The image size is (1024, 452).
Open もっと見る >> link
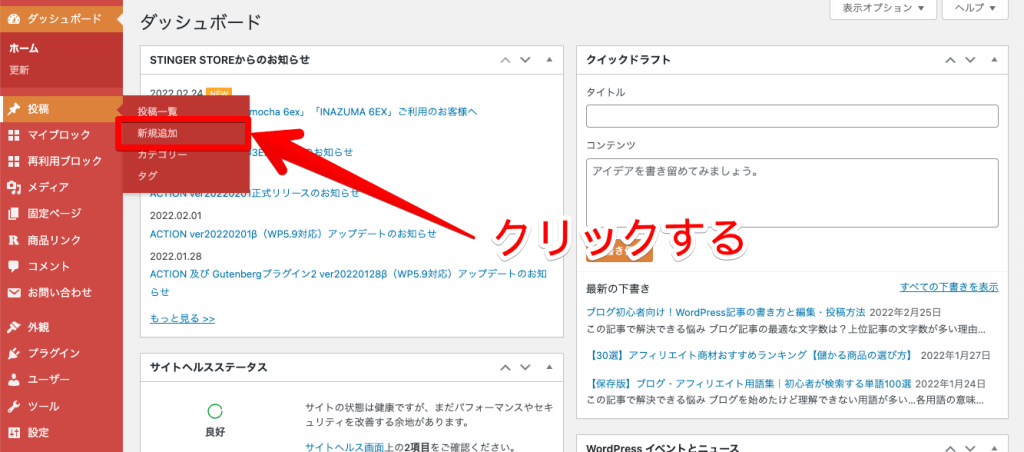(182, 319)
